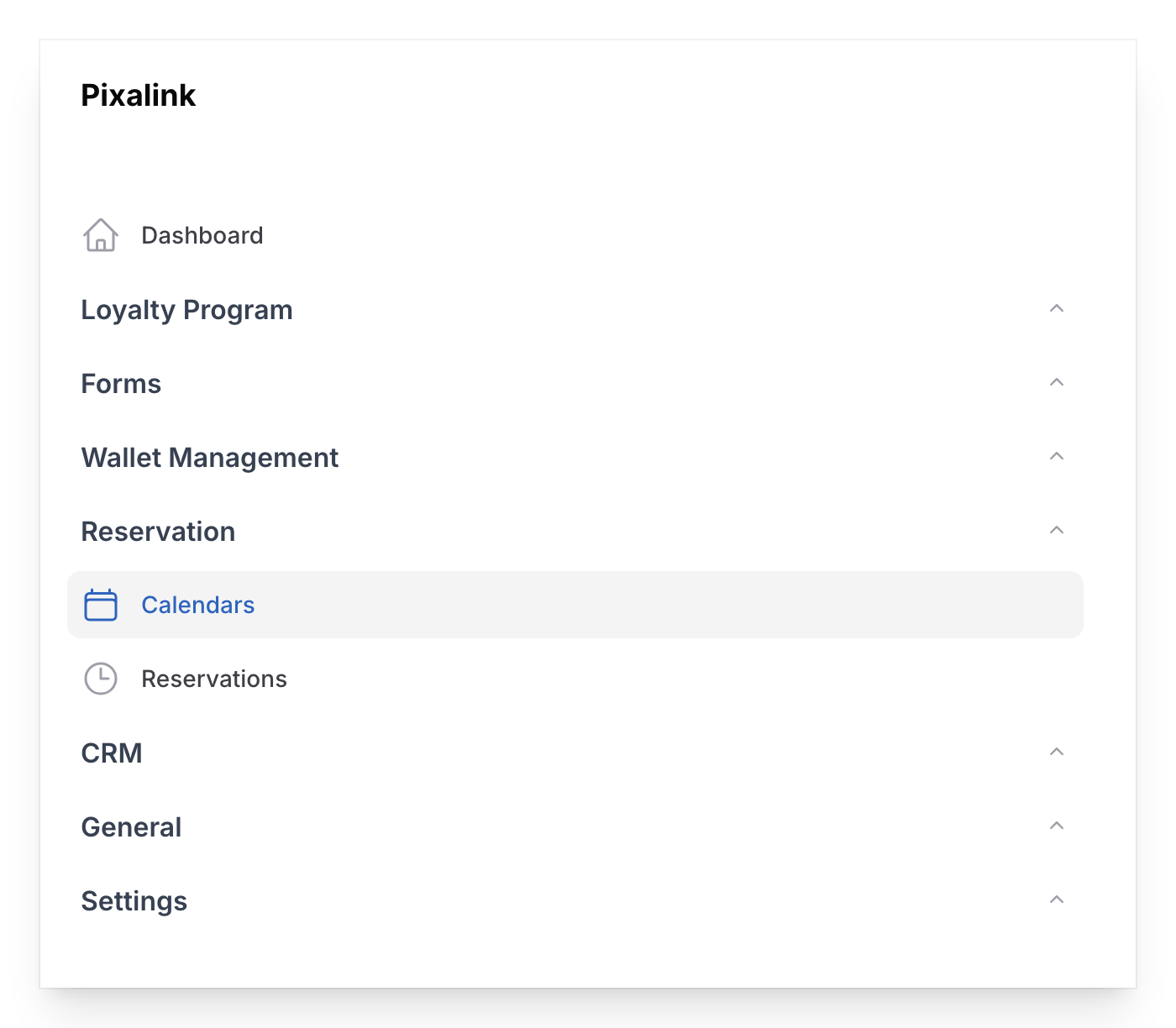Collapse the Wallet Management section

tap(1058, 456)
